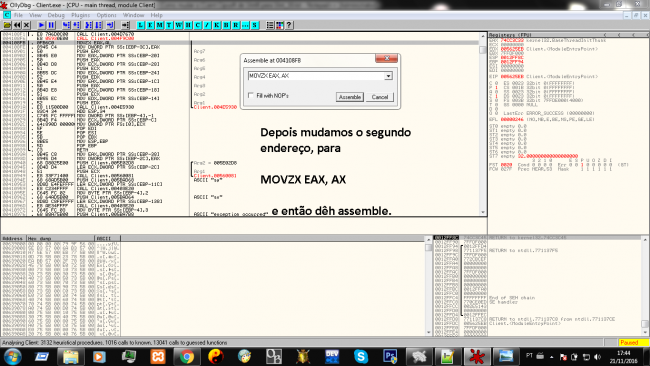Click the Run program play icon
Screen dimensions: 650x366
tap(41, 25)
